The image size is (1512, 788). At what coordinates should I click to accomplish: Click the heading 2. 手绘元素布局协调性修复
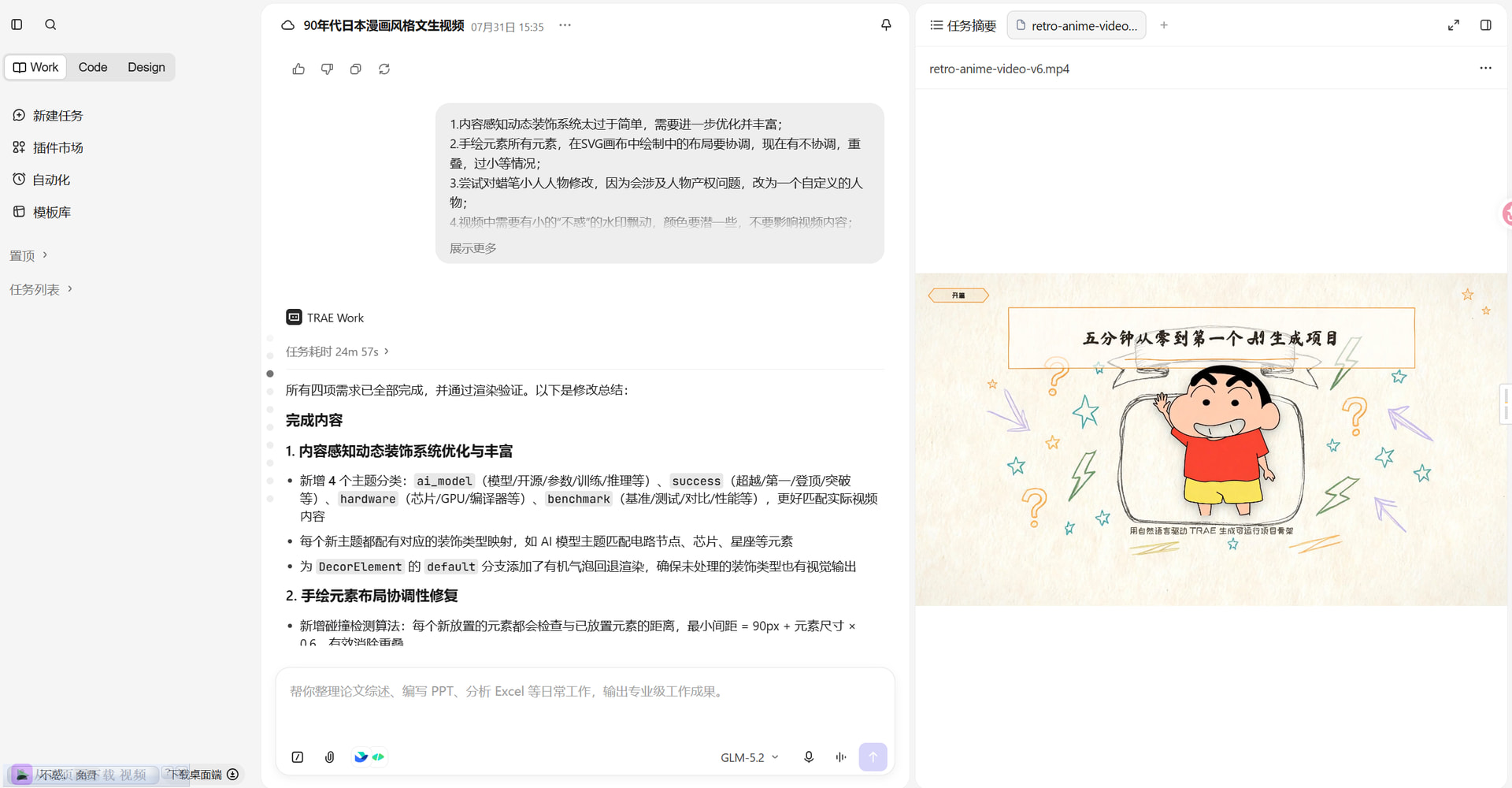372,596
